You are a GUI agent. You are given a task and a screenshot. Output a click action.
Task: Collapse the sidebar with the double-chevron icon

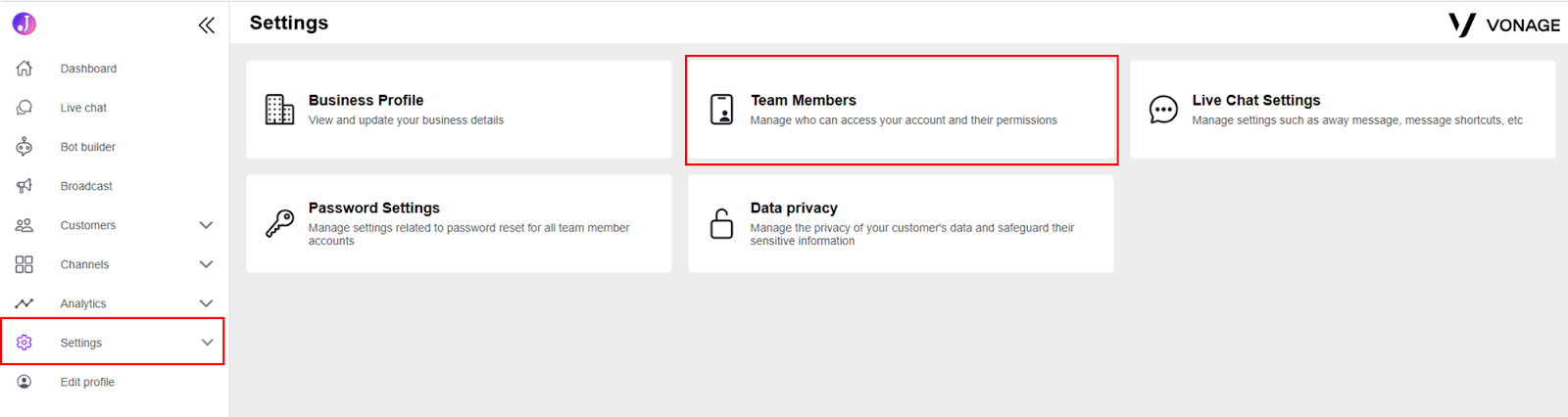click(x=206, y=25)
